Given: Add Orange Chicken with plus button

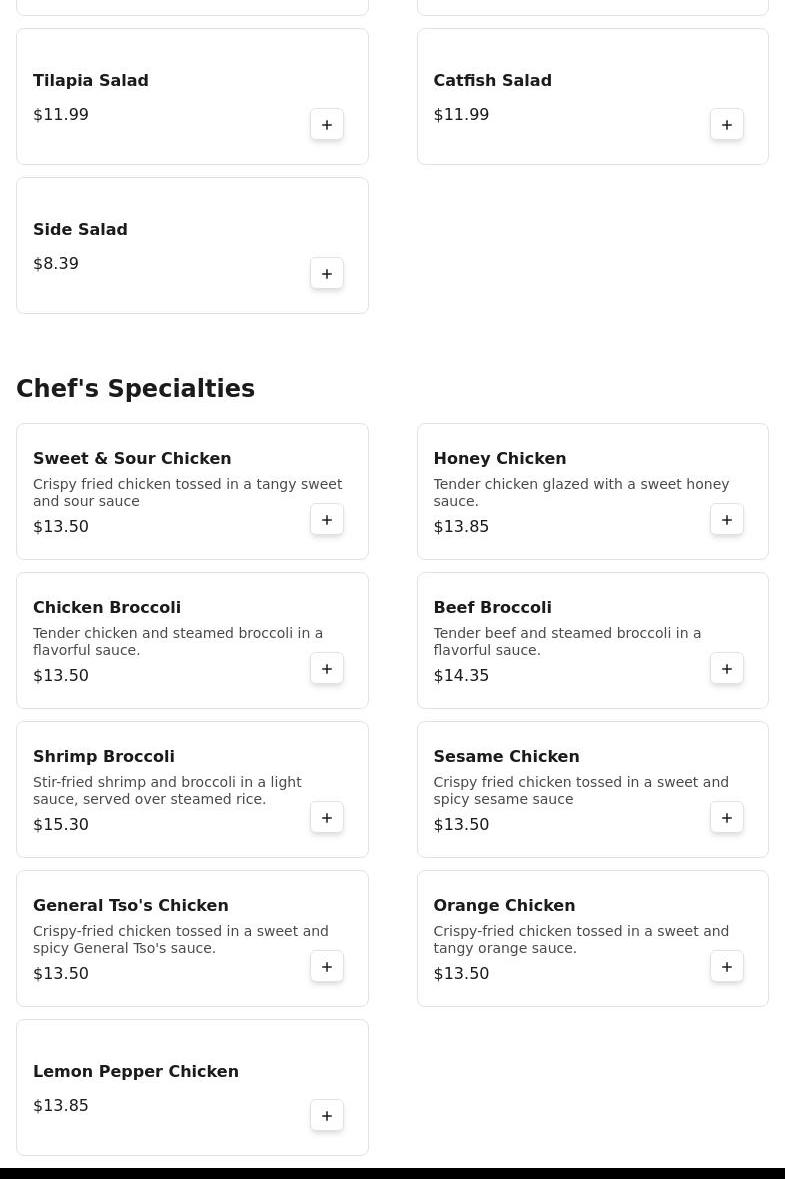Looking at the screenshot, I should [727, 966].
